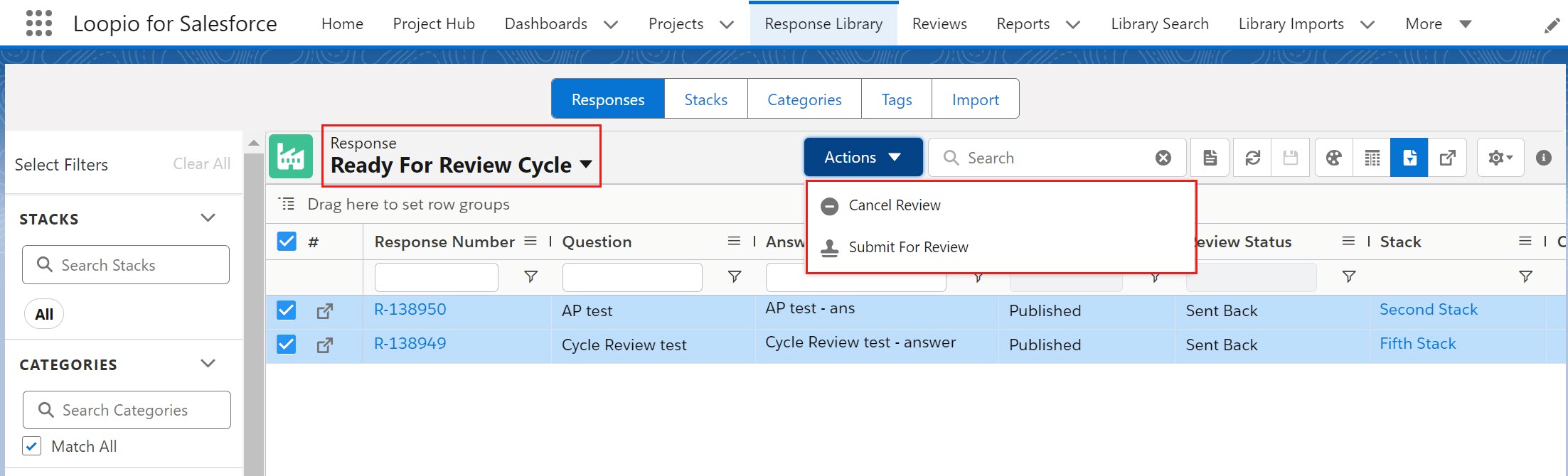This screenshot has width=1568, height=476.
Task: Open the Library Search nav tab
Action: click(1160, 24)
